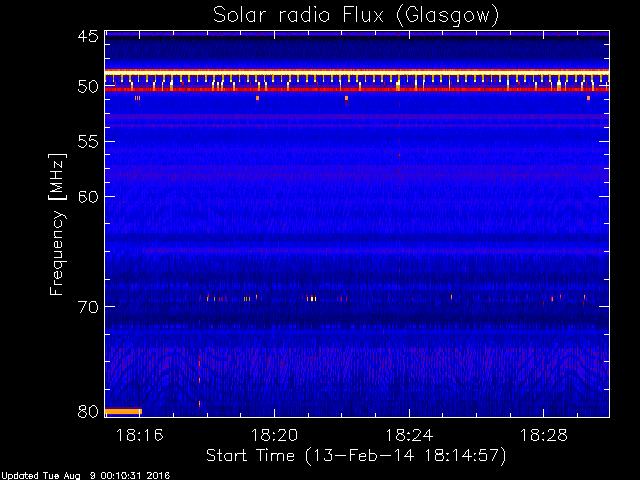640x480 pixels.
Task: Click the '50' frequency tick label
Action: (x=88, y=87)
